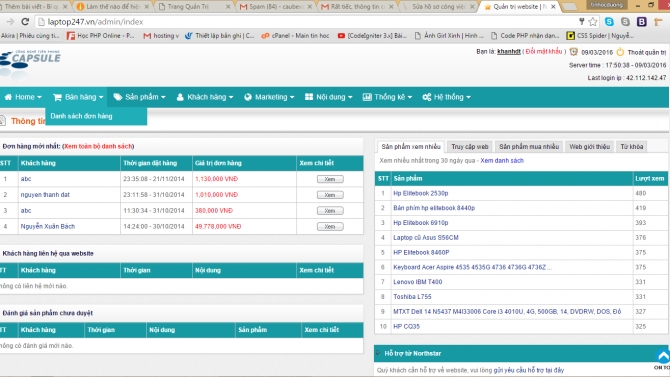Open product HP CQ35

pos(406,327)
